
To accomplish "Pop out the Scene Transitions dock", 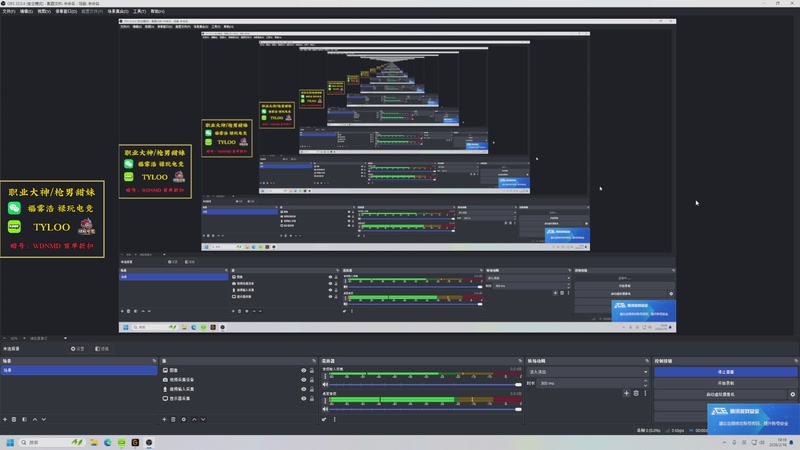I will [x=647, y=361].
